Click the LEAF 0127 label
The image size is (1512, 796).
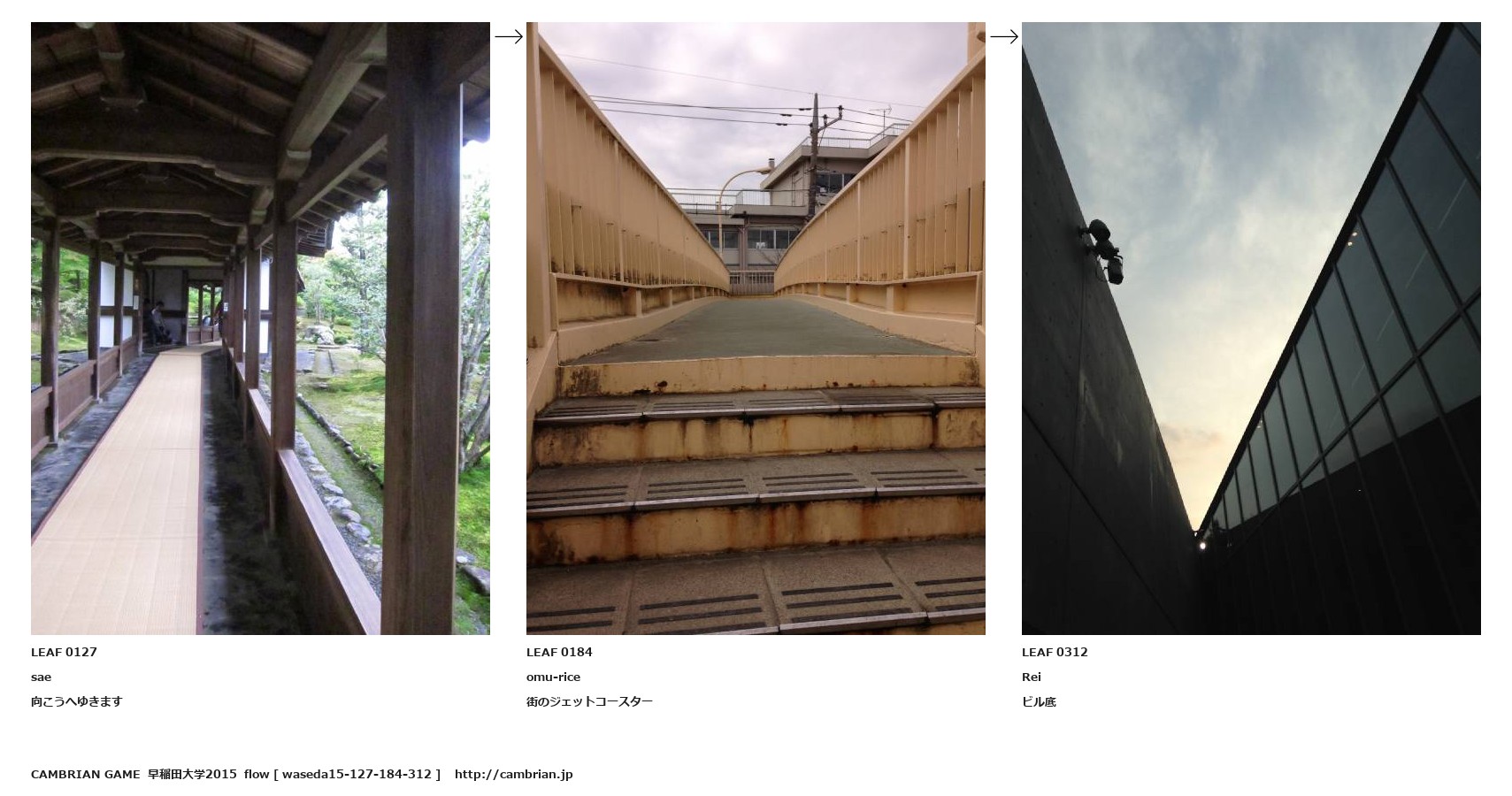pyautogui.click(x=64, y=652)
